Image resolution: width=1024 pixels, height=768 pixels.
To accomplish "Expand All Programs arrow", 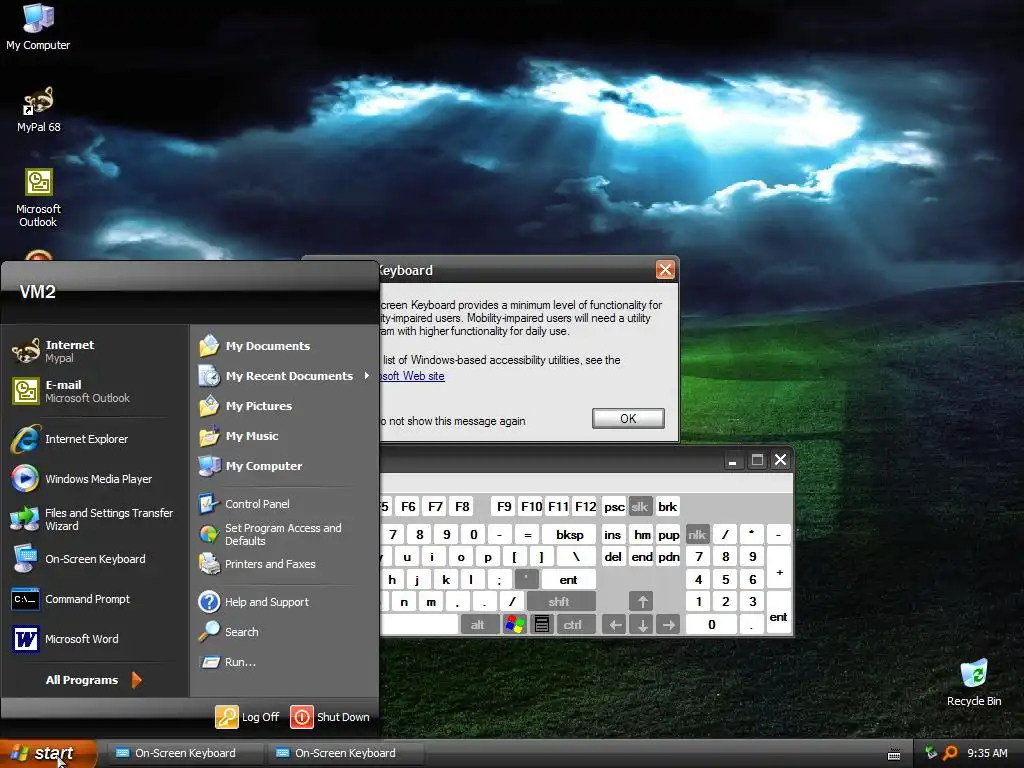I will (x=136, y=680).
